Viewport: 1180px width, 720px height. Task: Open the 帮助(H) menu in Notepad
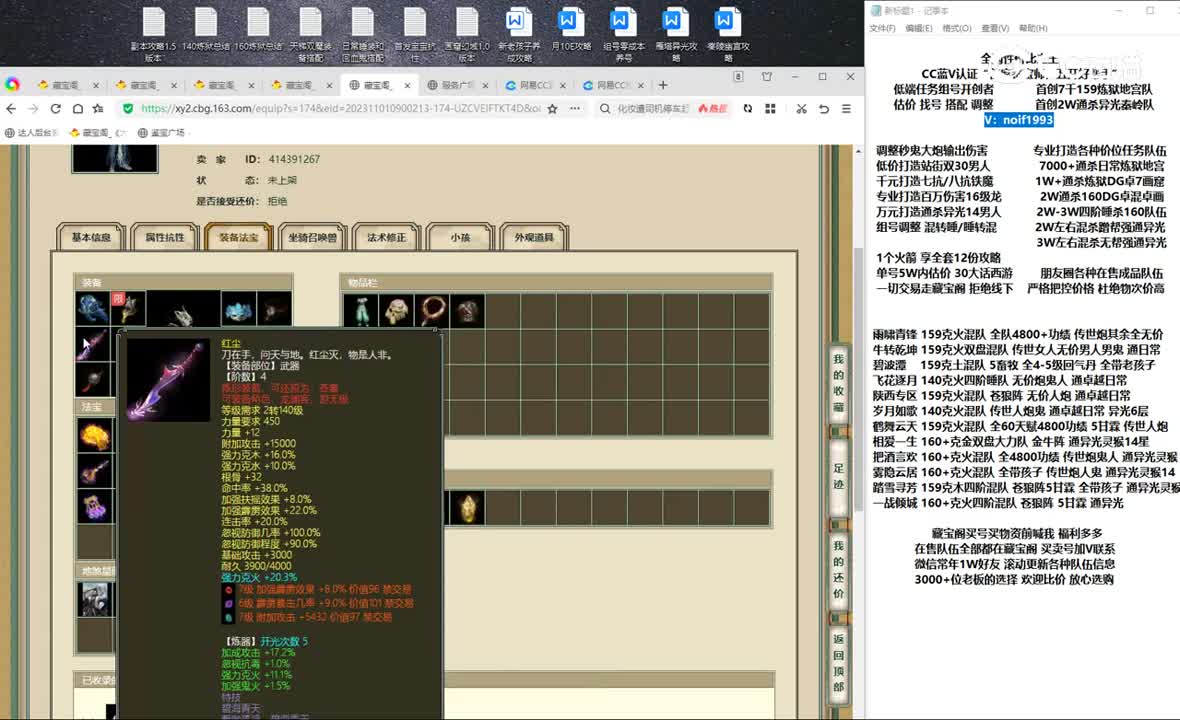click(1032, 28)
